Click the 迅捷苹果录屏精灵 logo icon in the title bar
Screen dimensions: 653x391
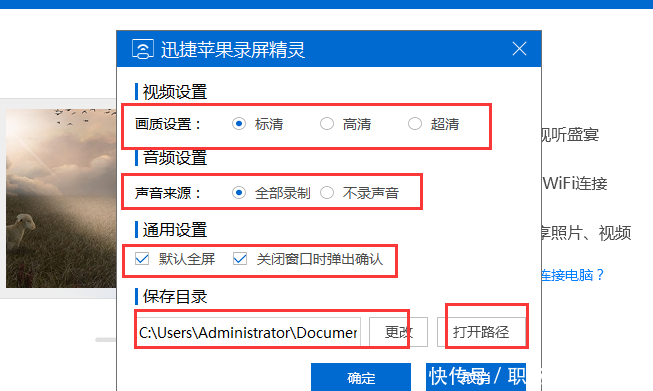pos(143,49)
